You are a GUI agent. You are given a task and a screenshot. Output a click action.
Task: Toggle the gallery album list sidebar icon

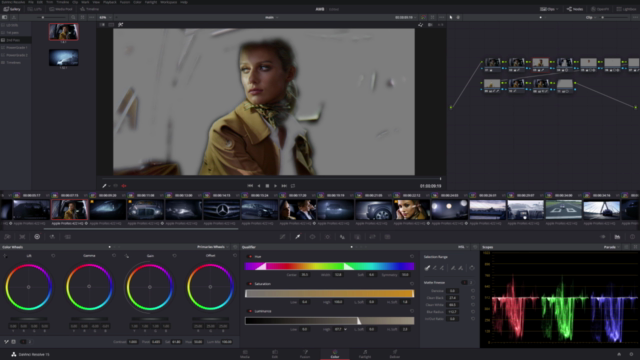coord(4,18)
